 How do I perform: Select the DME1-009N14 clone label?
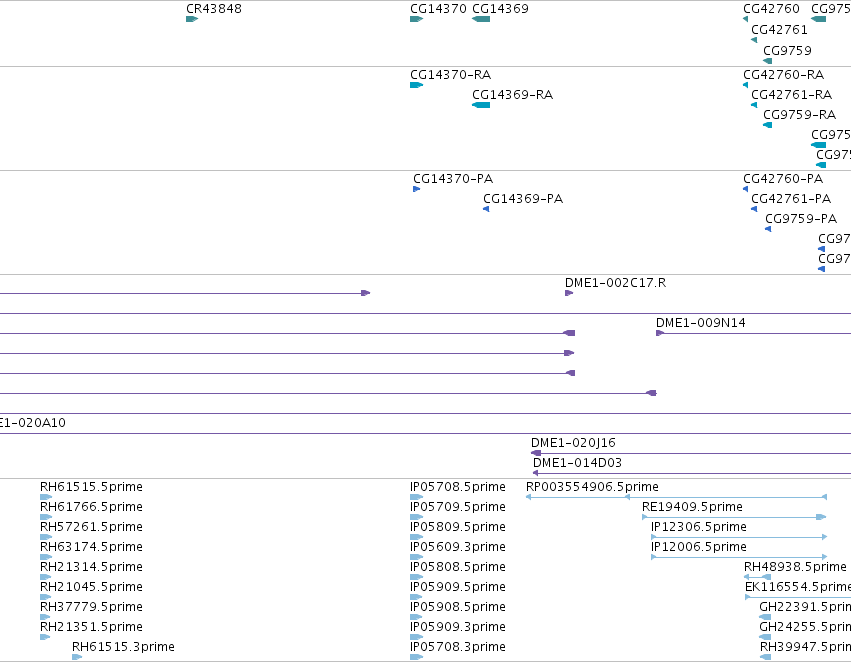(701, 323)
